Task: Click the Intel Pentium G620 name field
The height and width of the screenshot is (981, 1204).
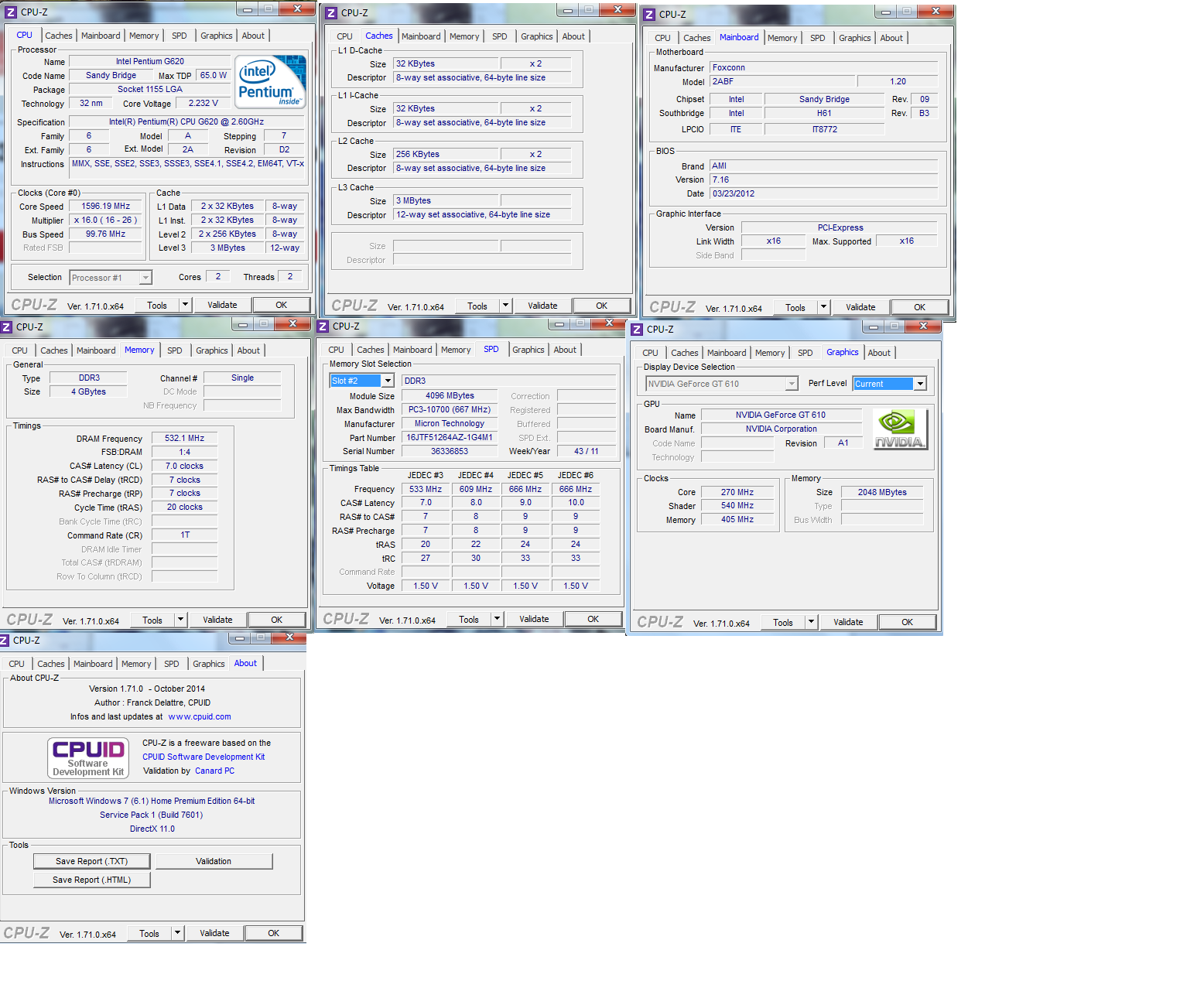Action: point(150,61)
